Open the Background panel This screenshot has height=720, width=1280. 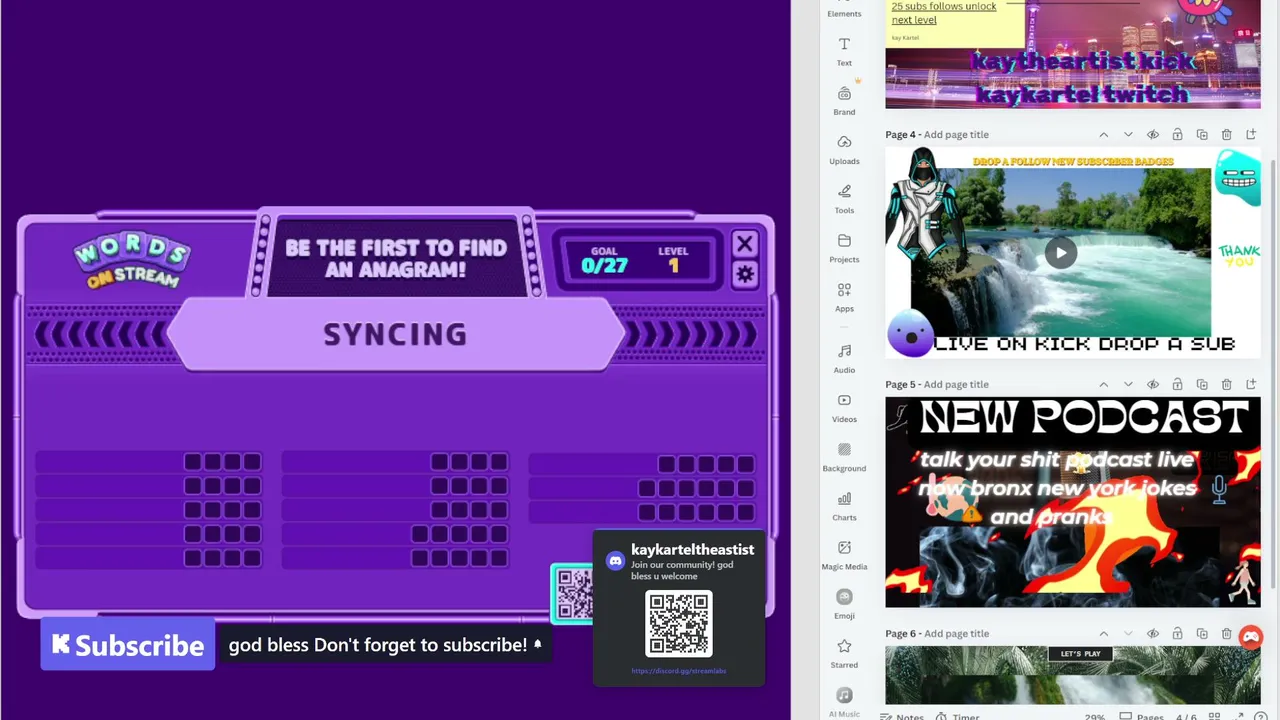click(844, 457)
